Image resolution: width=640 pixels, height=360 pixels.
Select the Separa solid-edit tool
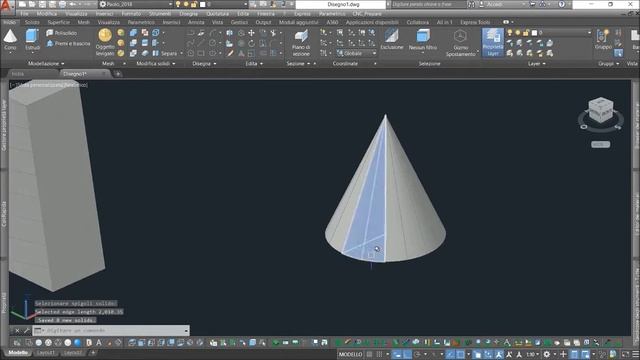coord(165,53)
